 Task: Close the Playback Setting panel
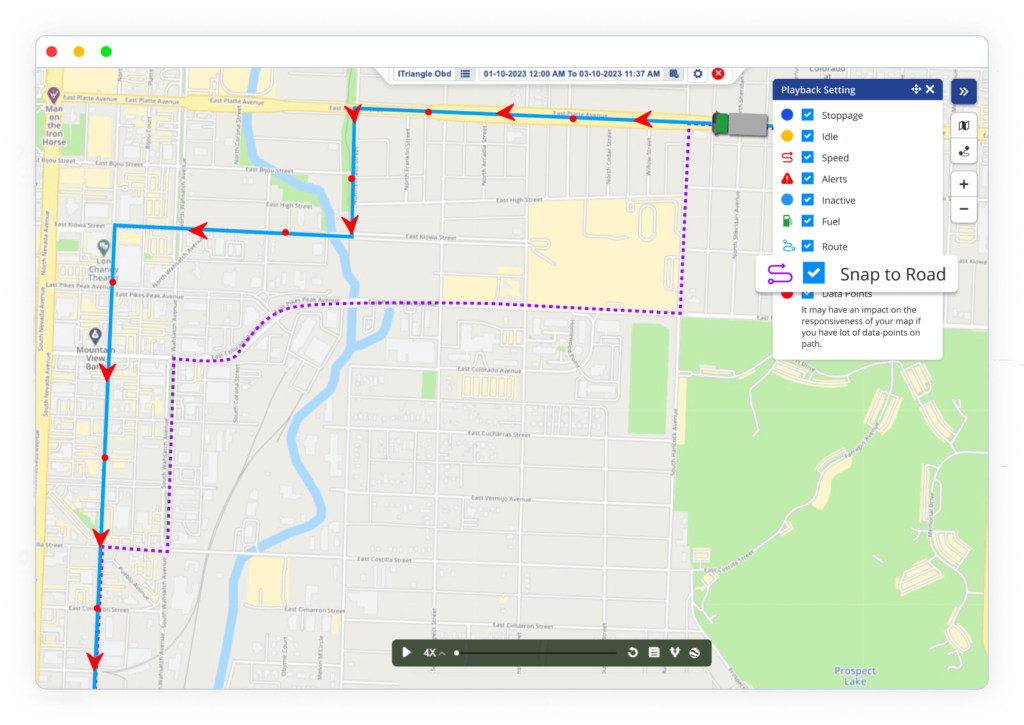pos(930,89)
